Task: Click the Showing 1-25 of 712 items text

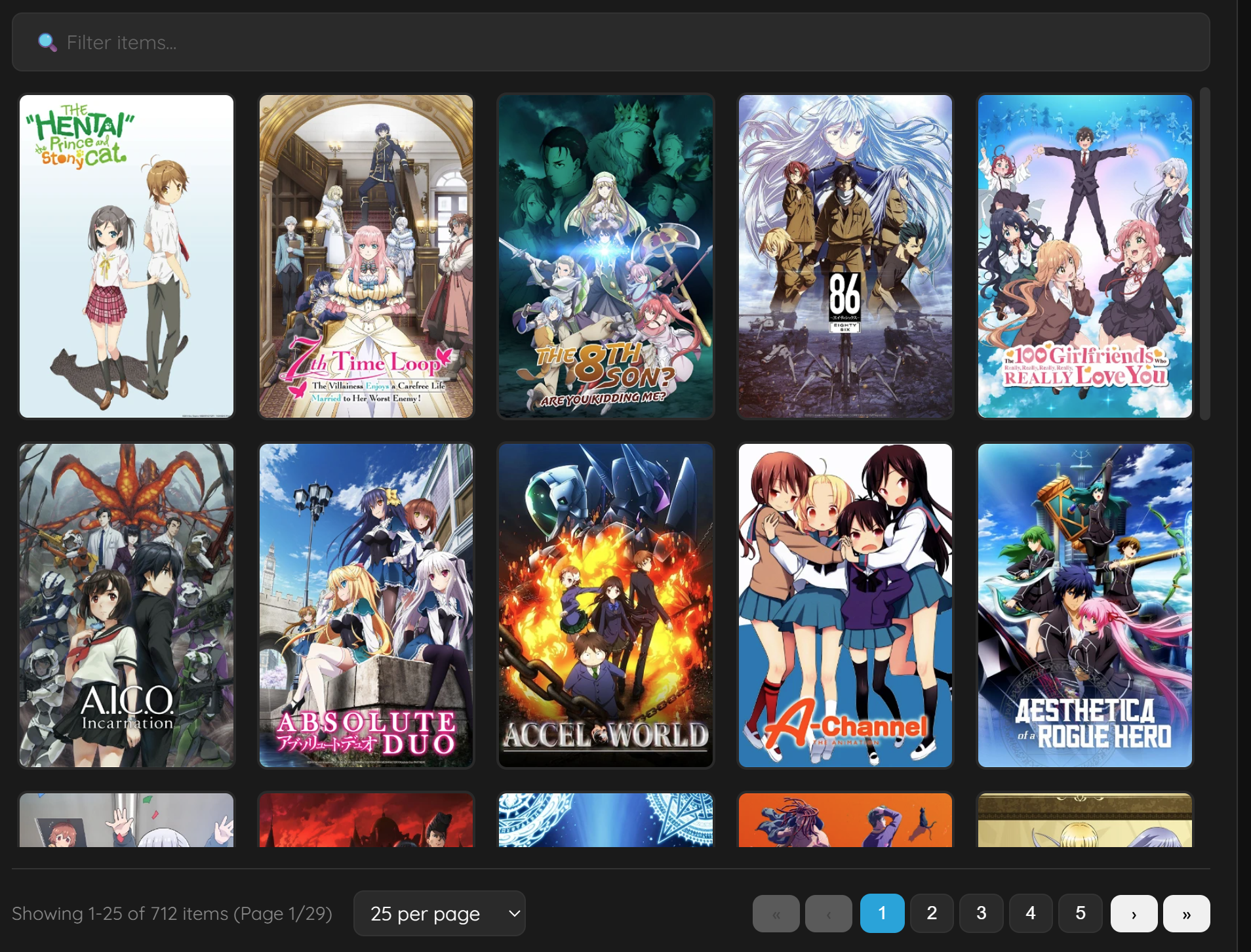Action: click(x=172, y=913)
